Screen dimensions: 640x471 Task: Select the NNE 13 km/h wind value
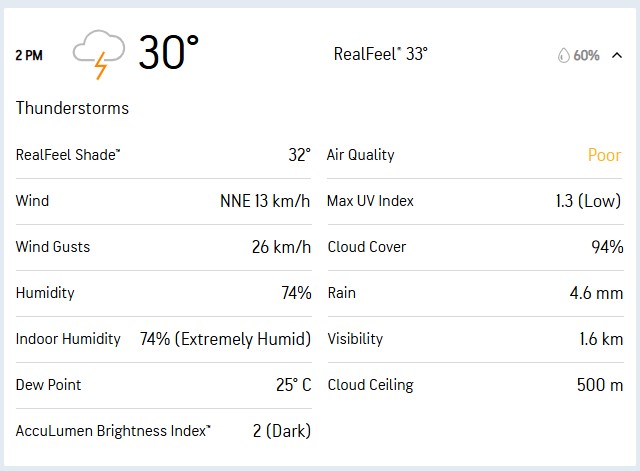[x=265, y=201]
